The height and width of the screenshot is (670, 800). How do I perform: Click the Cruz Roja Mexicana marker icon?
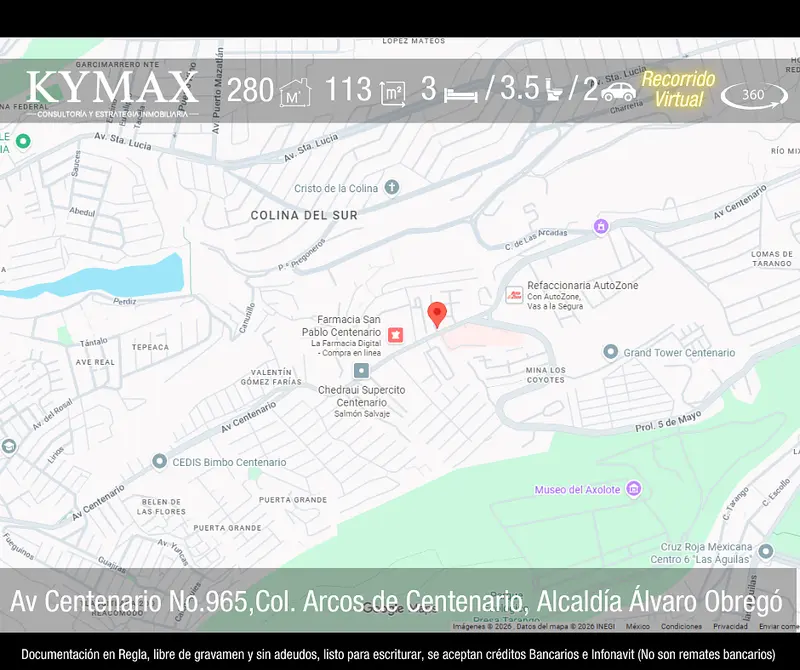pos(765,551)
